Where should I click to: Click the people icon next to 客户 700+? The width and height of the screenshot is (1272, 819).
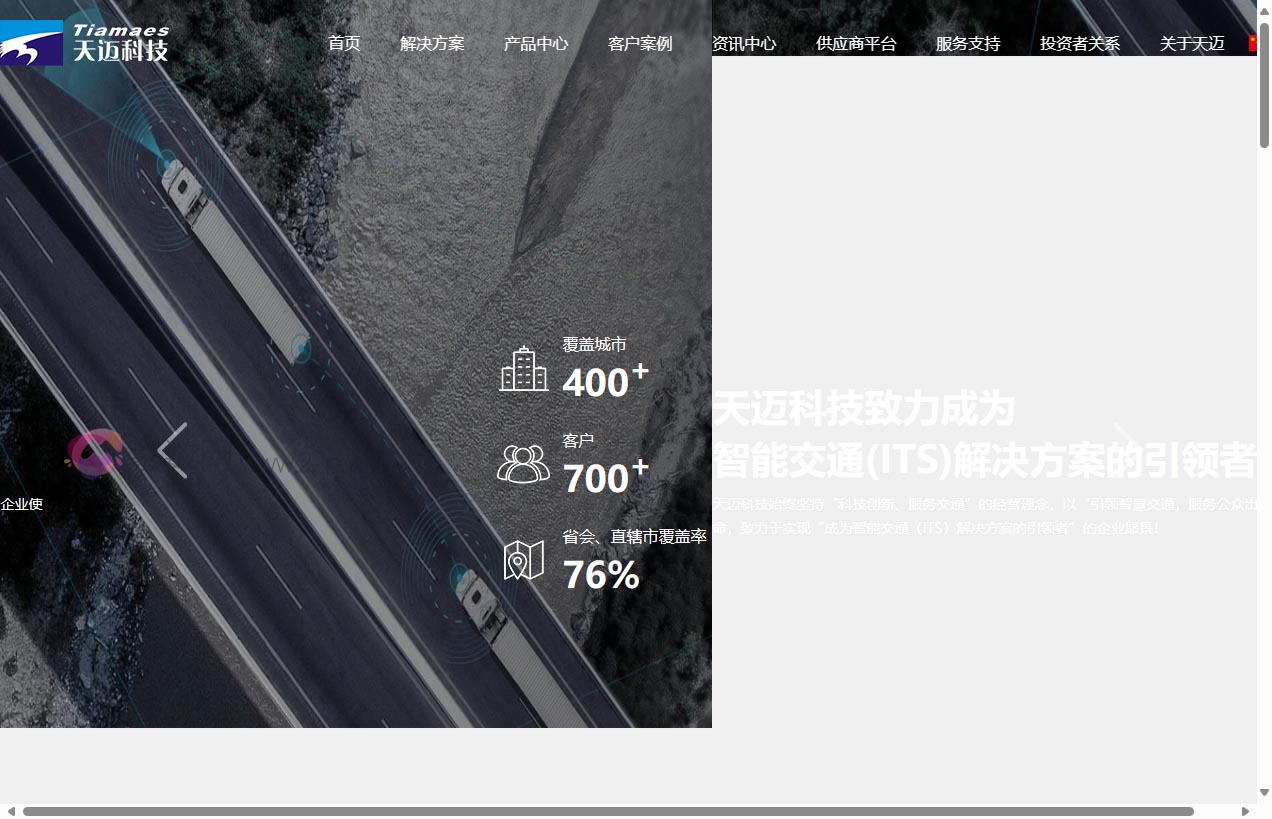[x=524, y=462]
